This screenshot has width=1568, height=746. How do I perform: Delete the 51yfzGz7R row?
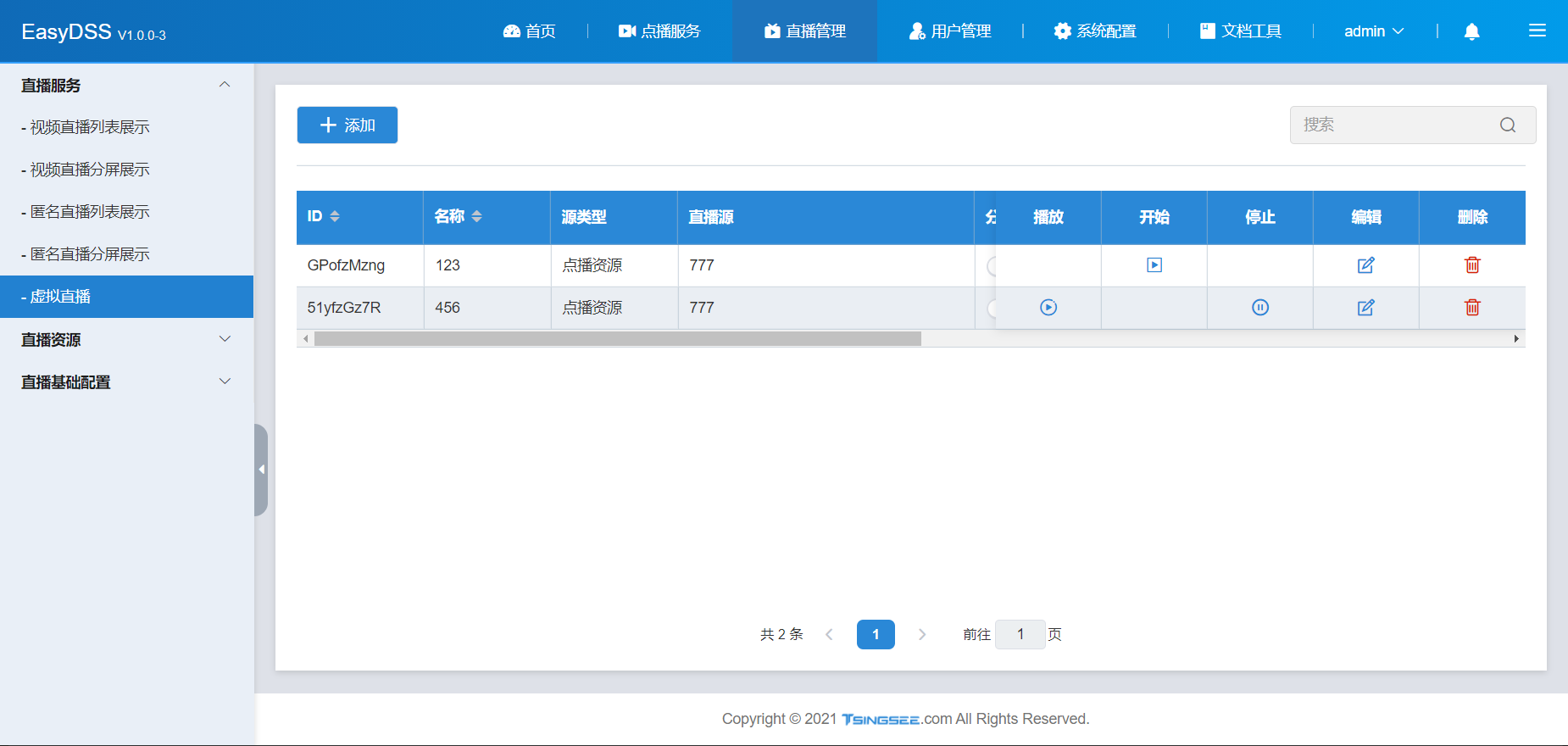coord(1472,308)
